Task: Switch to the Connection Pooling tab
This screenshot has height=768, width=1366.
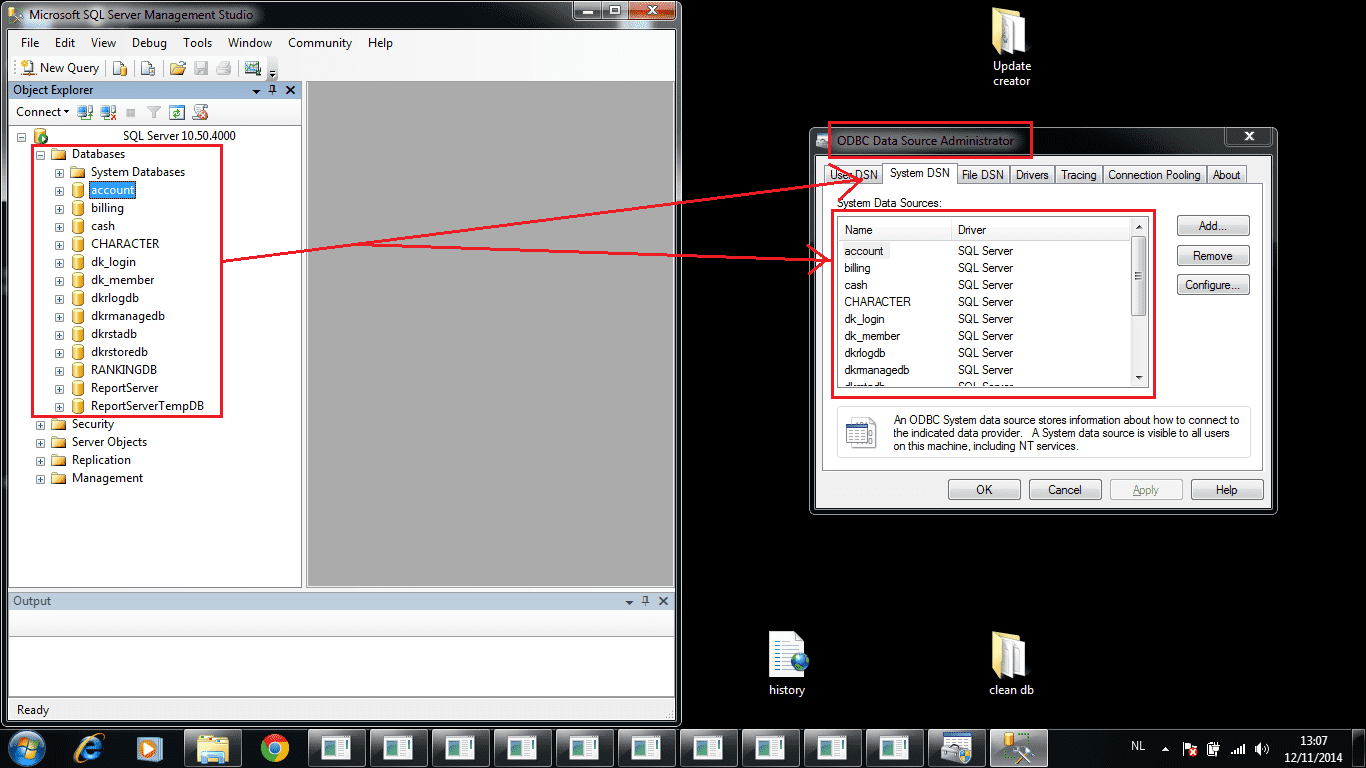Action: (1154, 175)
